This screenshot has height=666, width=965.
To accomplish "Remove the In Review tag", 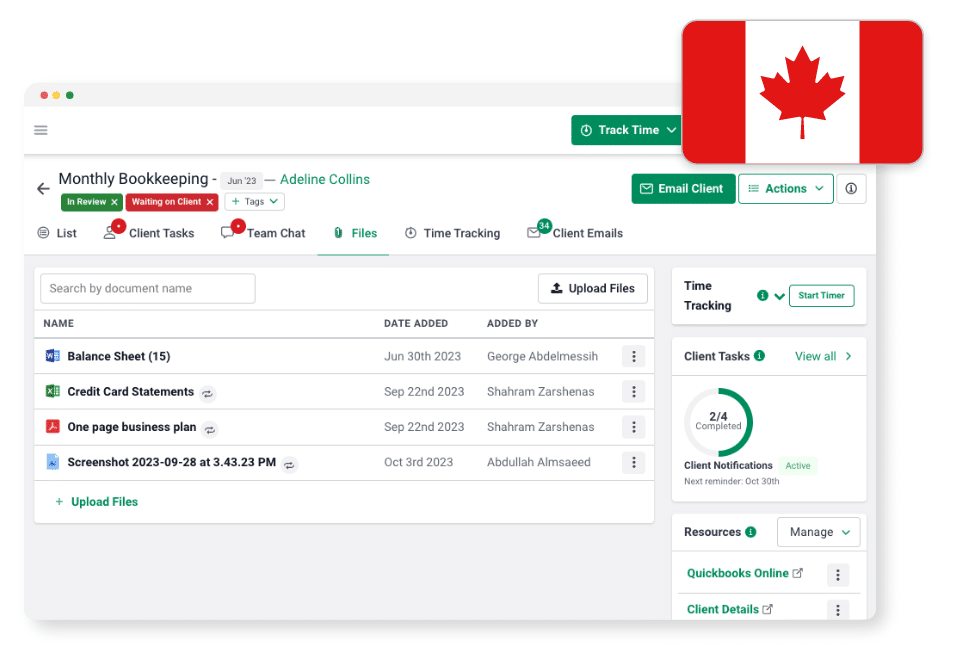I will pos(114,202).
